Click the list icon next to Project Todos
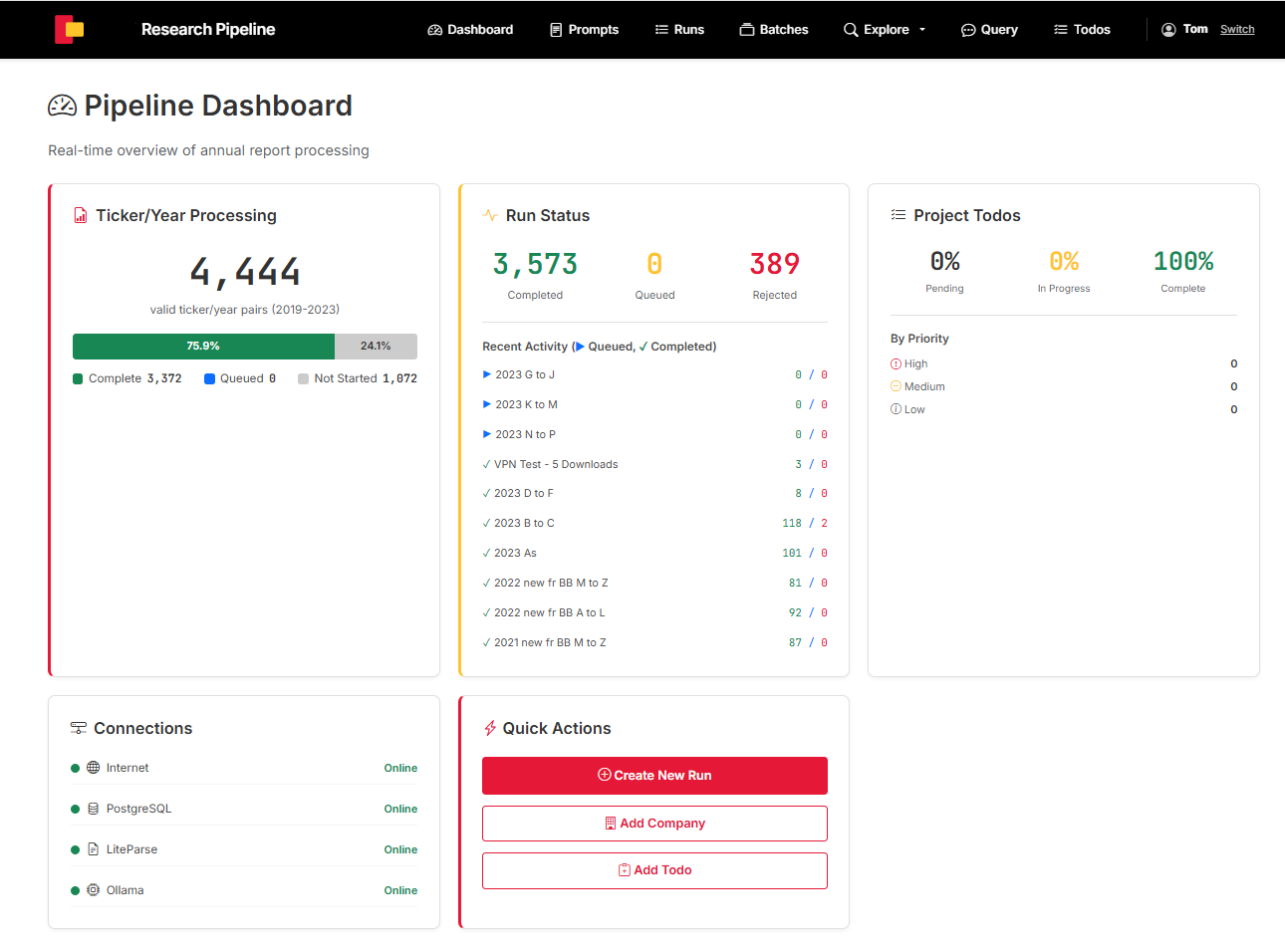1285x952 pixels. tap(898, 215)
